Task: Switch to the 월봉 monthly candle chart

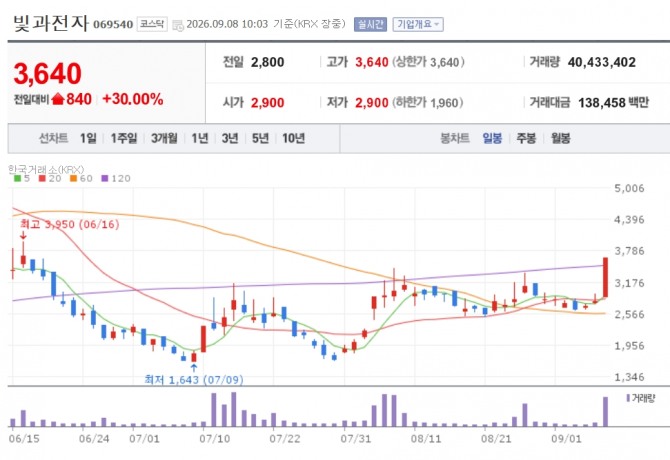Action: pyautogui.click(x=560, y=138)
